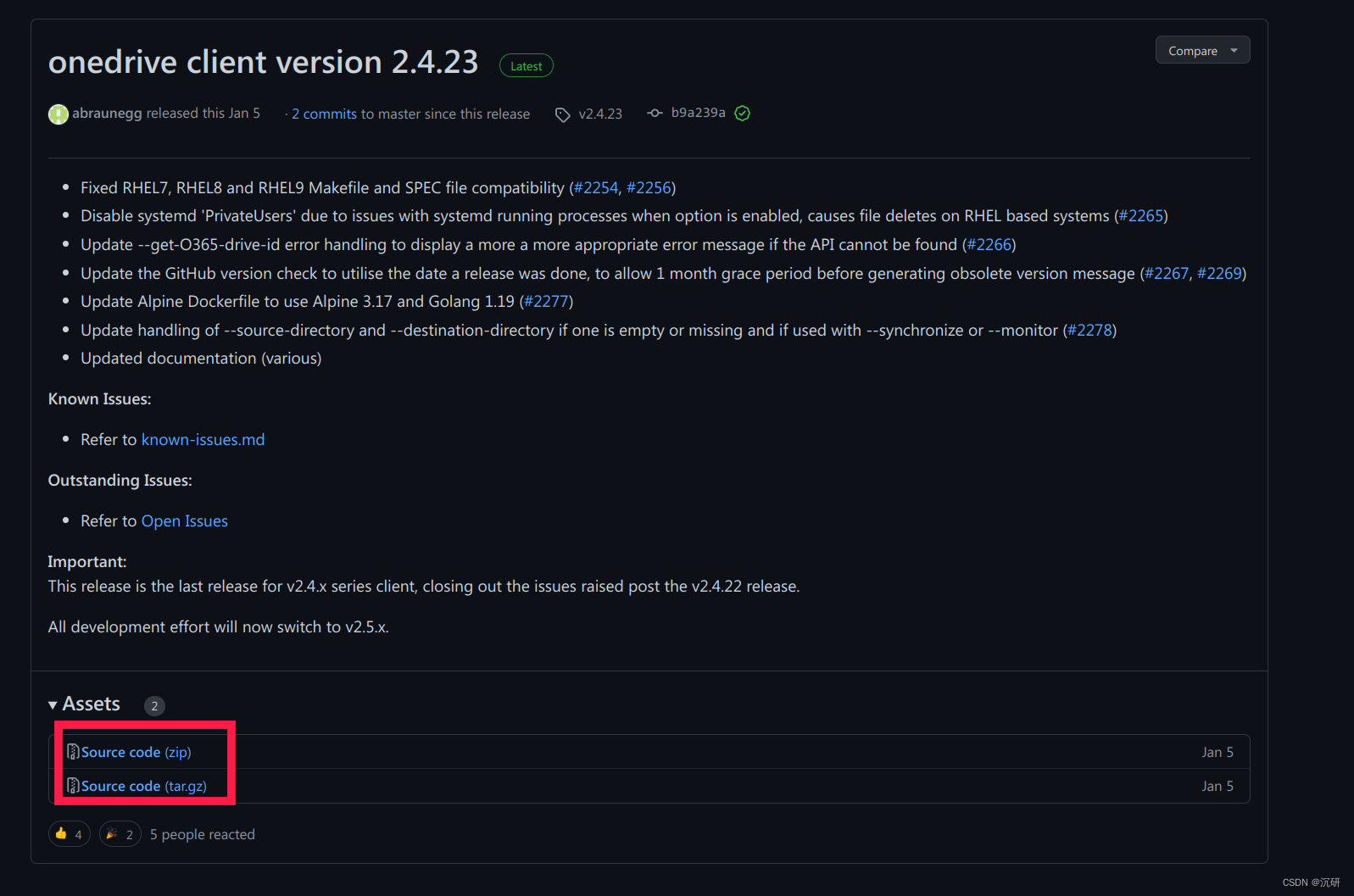This screenshot has height=896, width=1354.
Task: Open pull request #2278
Action: click(x=1089, y=331)
